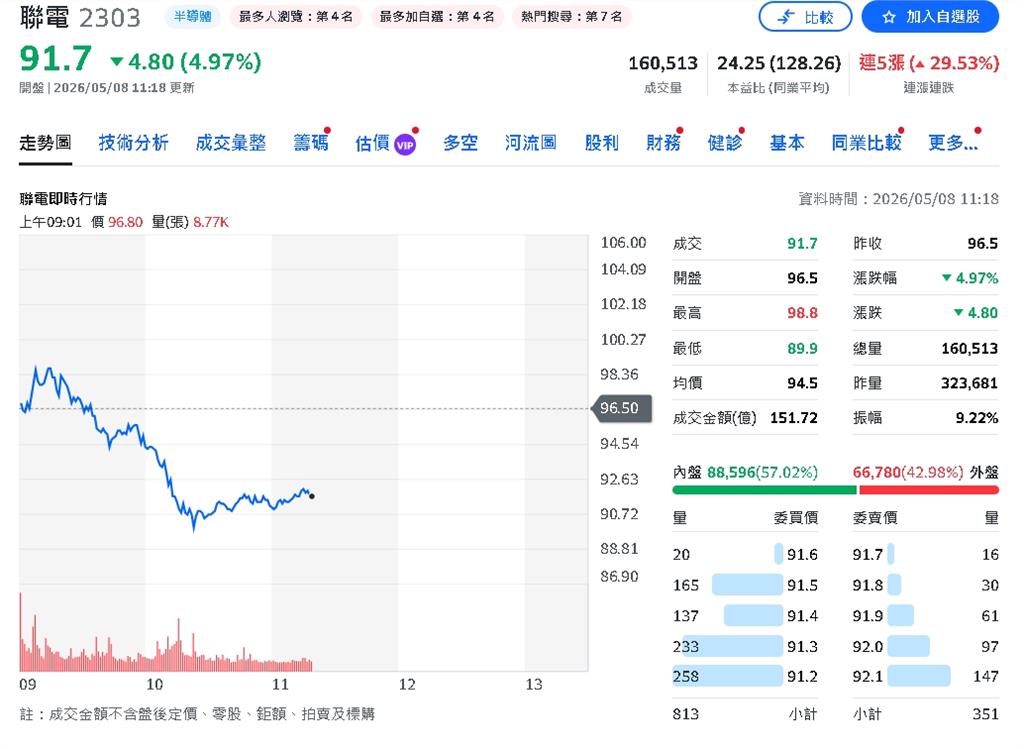Open the 半導體 category tag
Viewport: 1024px width, 749px height.
[193, 16]
